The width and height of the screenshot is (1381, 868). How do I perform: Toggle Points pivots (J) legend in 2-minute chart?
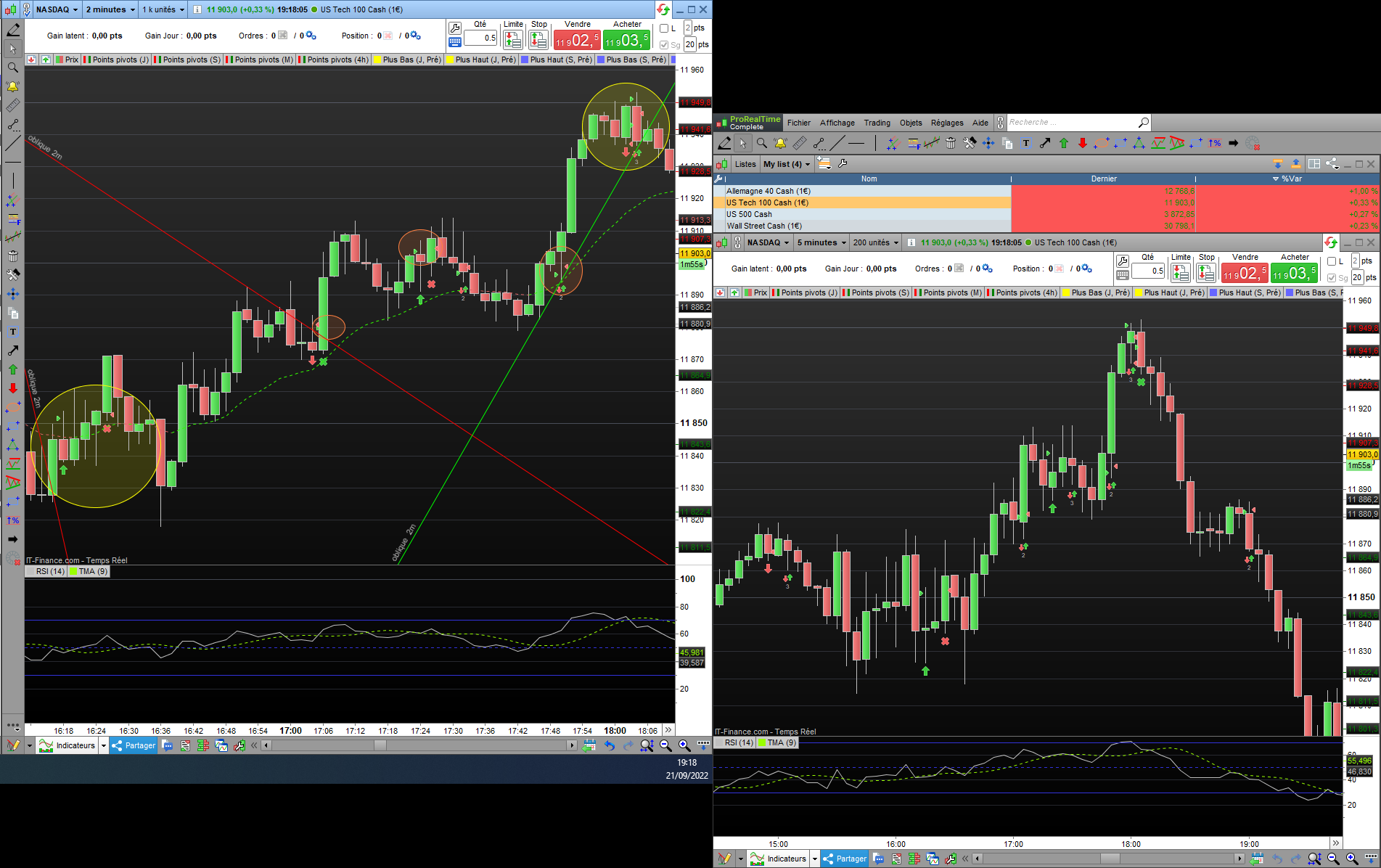click(x=116, y=60)
